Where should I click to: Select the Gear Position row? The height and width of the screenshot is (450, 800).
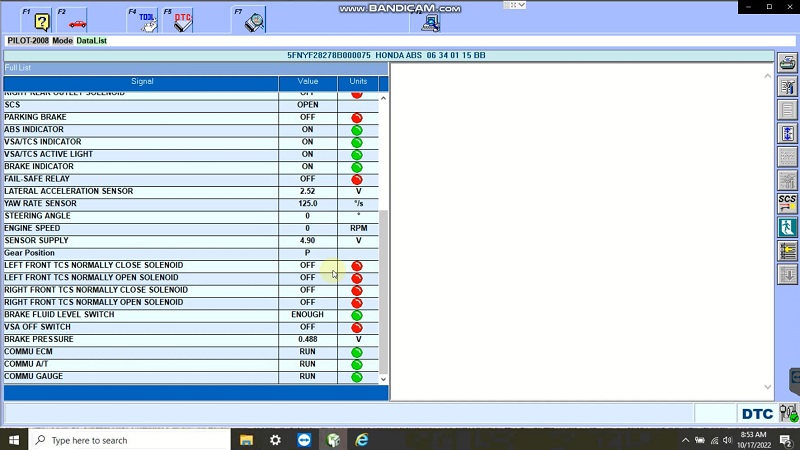tap(191, 253)
